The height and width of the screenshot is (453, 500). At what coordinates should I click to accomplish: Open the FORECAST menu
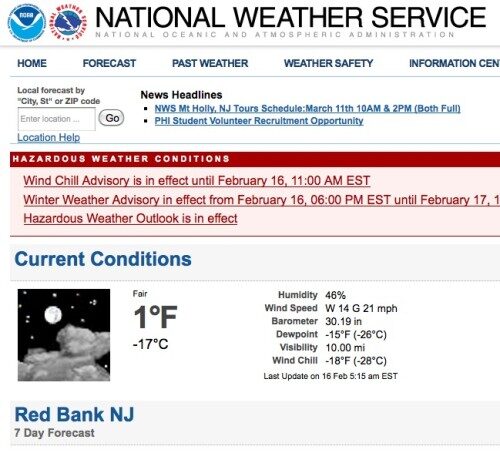pyautogui.click(x=109, y=63)
